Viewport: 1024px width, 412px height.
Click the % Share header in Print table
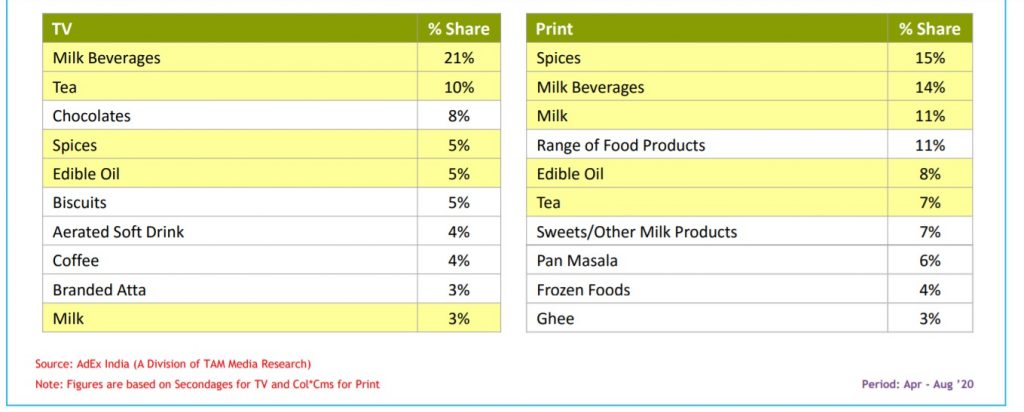(929, 29)
